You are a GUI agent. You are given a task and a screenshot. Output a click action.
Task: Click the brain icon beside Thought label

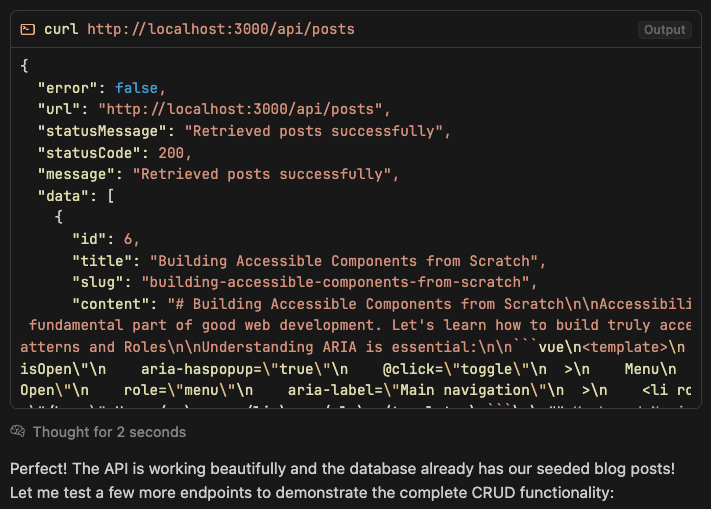click(18, 431)
